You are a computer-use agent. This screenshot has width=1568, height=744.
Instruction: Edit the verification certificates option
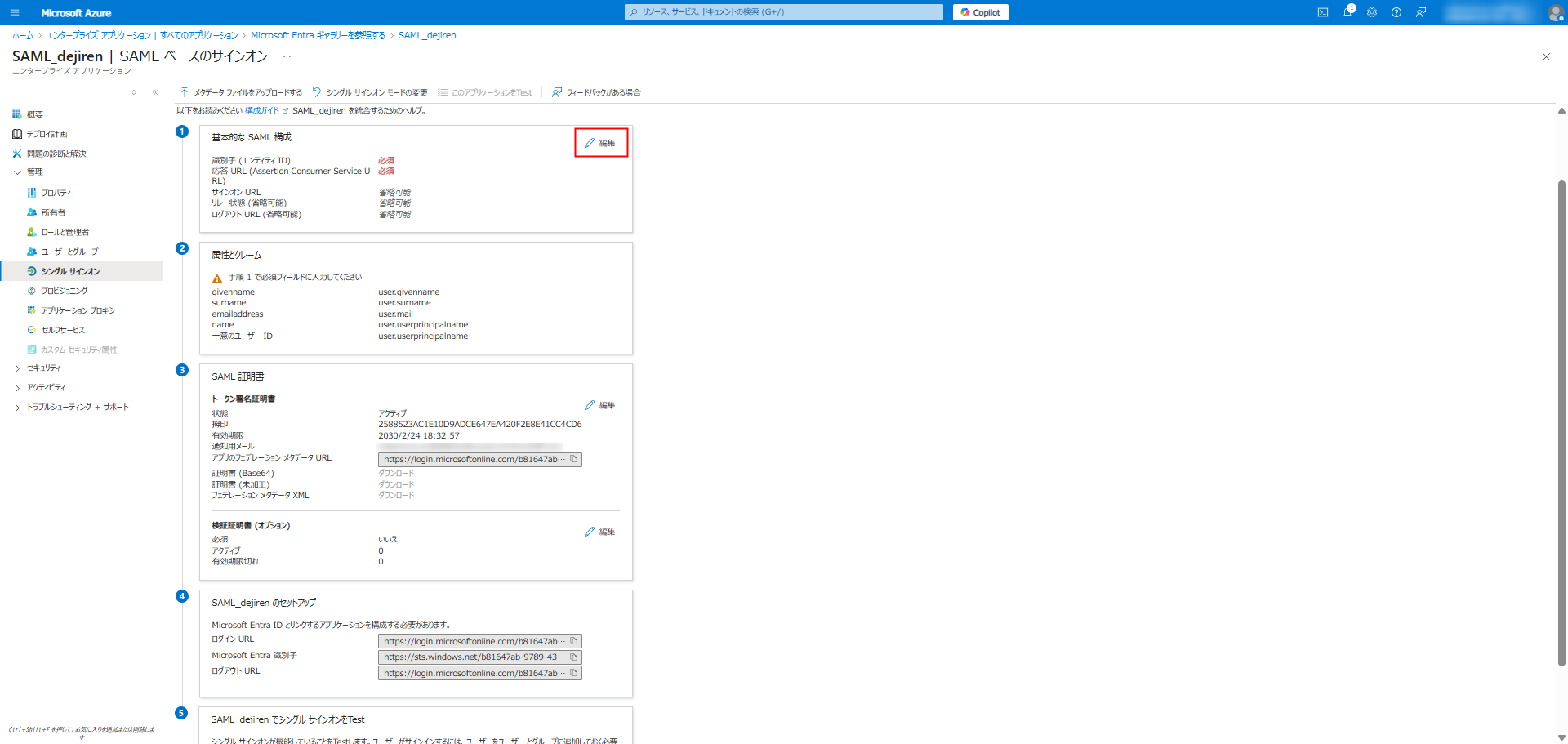600,532
